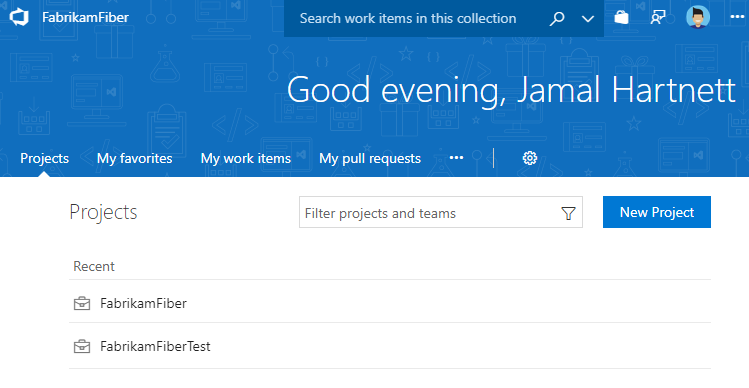Click the Projects page heading
This screenshot has width=749, height=388.
[103, 212]
